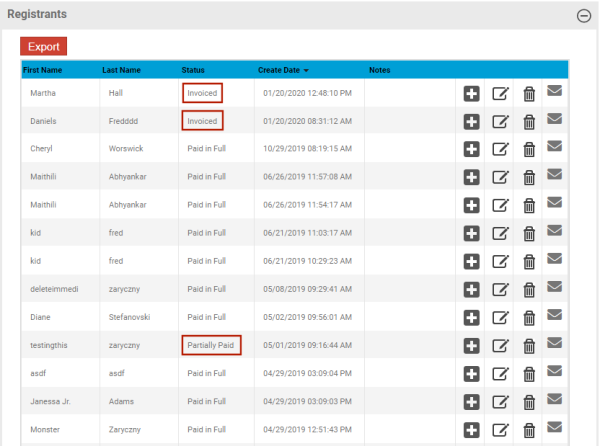The height and width of the screenshot is (446, 600).
Task: Open edit icon for Janessa Jr. Adams
Action: [500, 402]
